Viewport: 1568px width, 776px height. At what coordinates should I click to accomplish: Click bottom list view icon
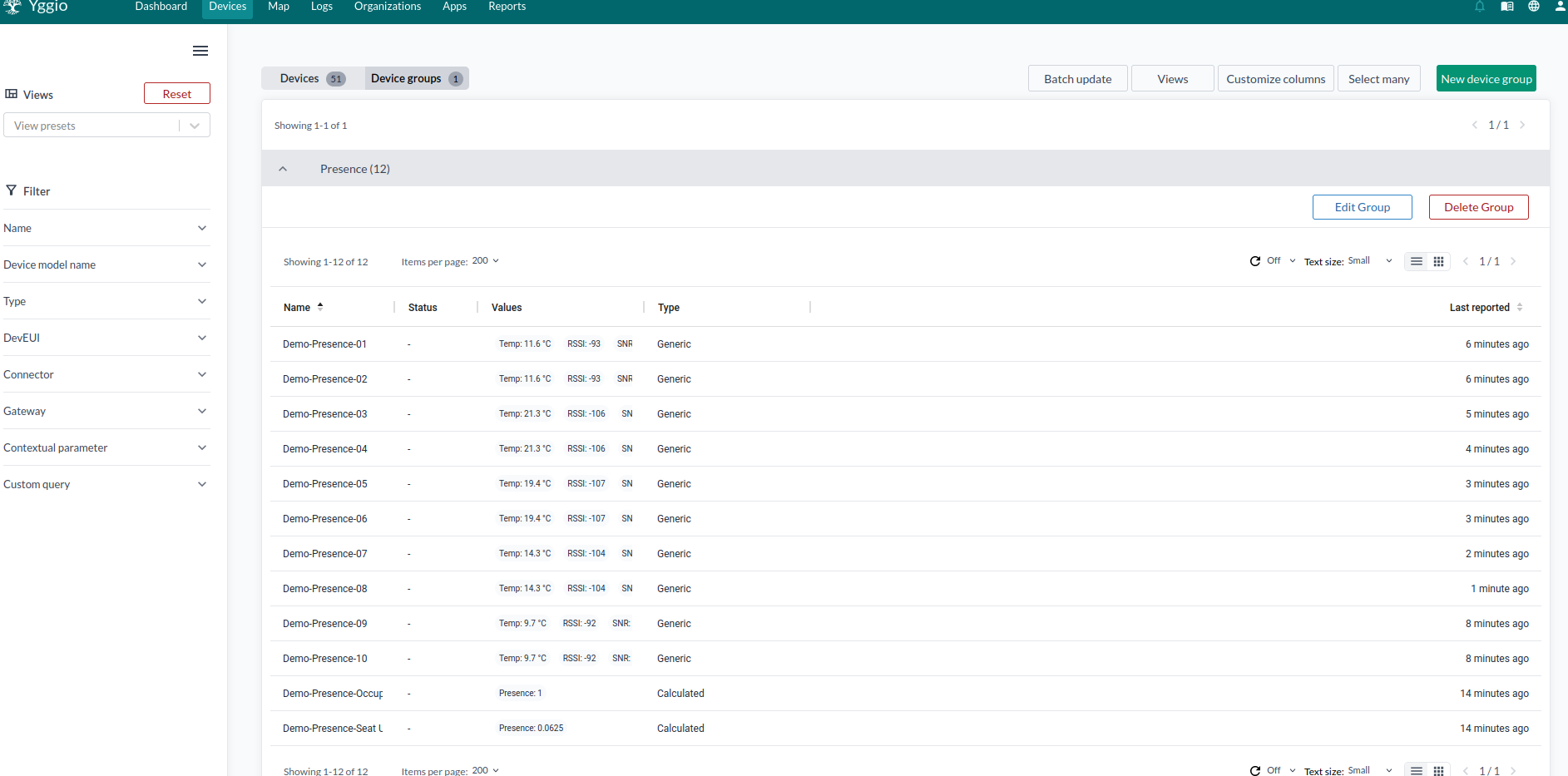click(1417, 771)
